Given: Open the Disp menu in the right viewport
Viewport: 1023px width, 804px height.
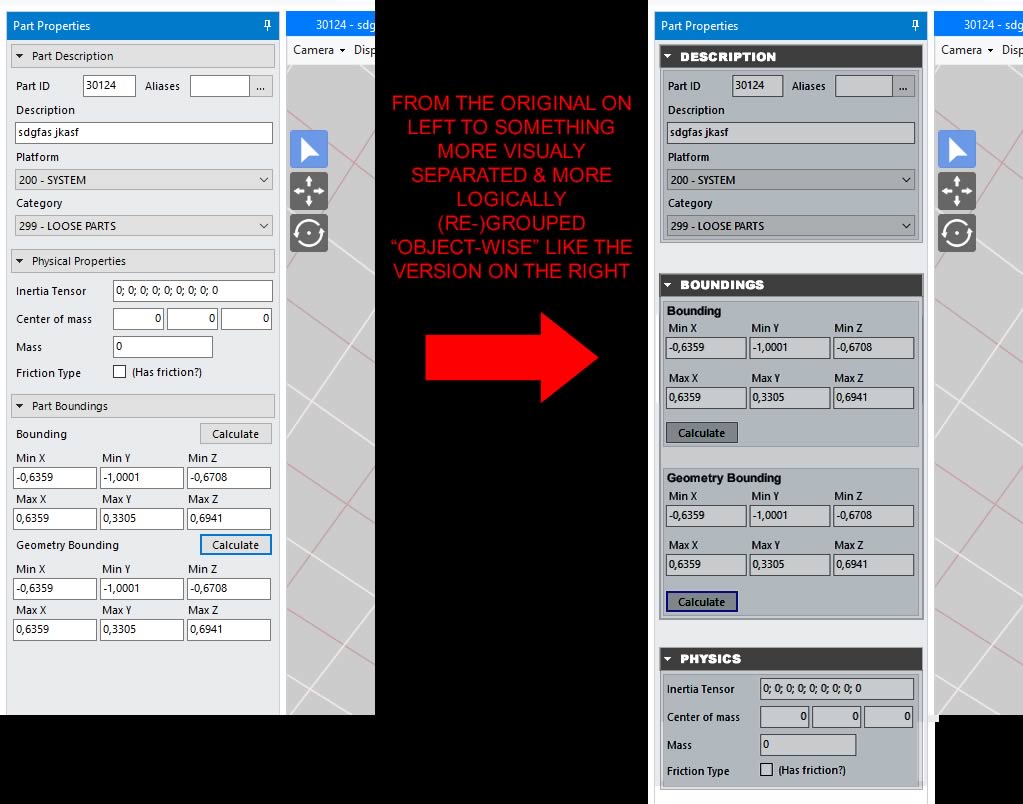Looking at the screenshot, I should 1011,49.
